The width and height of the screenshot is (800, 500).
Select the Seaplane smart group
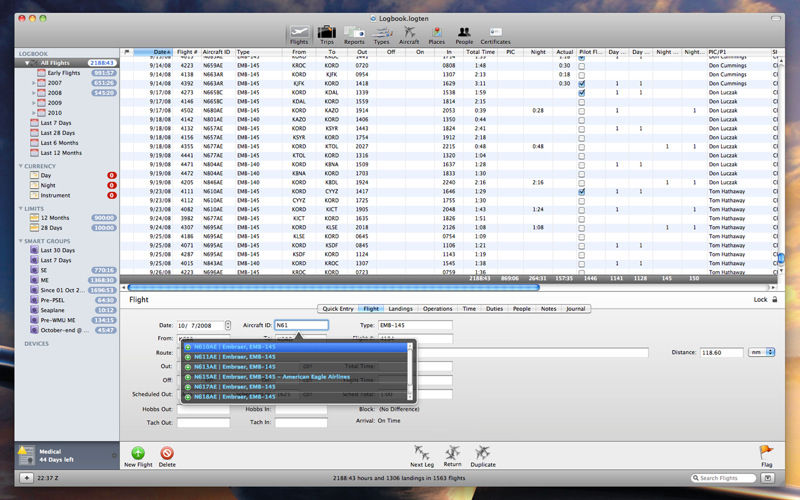point(53,310)
